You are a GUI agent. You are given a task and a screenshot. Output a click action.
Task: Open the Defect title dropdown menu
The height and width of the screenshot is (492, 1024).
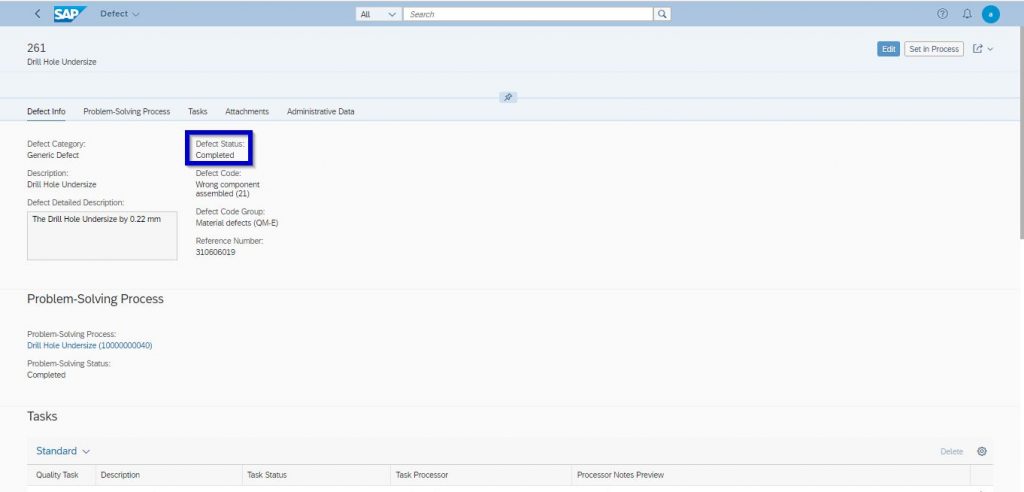(x=120, y=14)
